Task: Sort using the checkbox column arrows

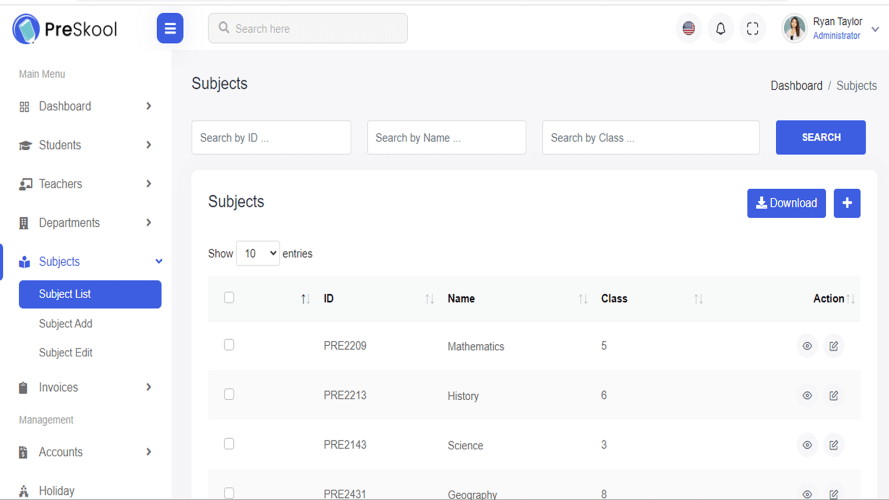Action: tap(305, 299)
